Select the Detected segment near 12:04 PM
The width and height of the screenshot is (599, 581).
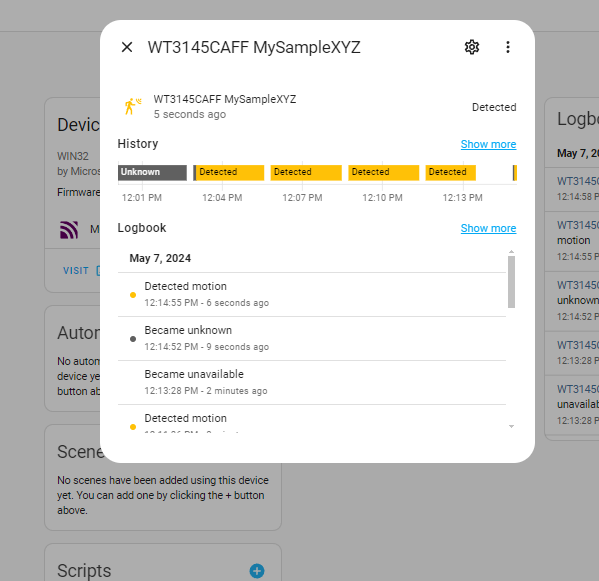click(229, 173)
